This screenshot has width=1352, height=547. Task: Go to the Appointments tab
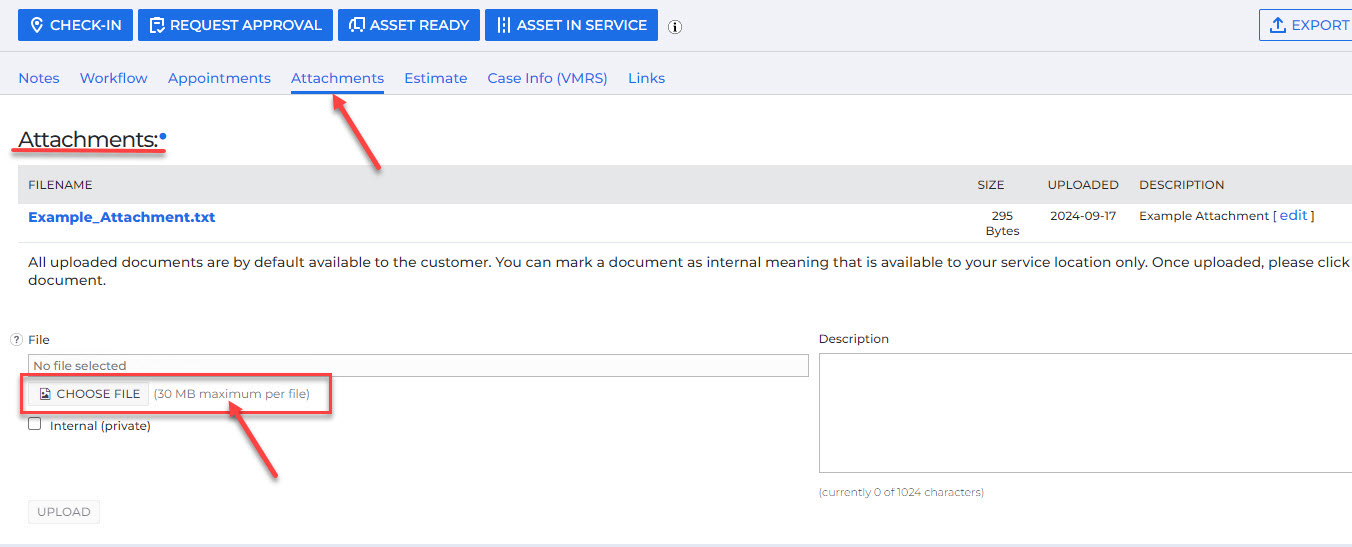click(219, 78)
